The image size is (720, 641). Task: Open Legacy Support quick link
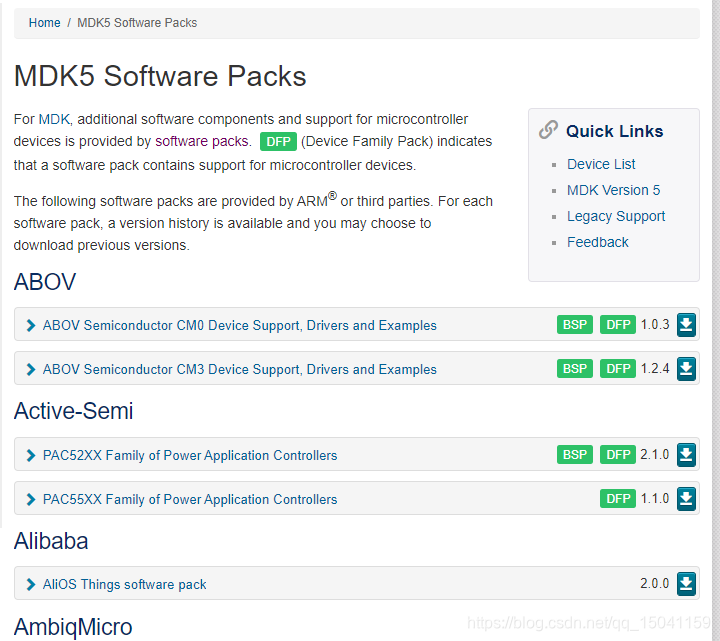pos(616,216)
